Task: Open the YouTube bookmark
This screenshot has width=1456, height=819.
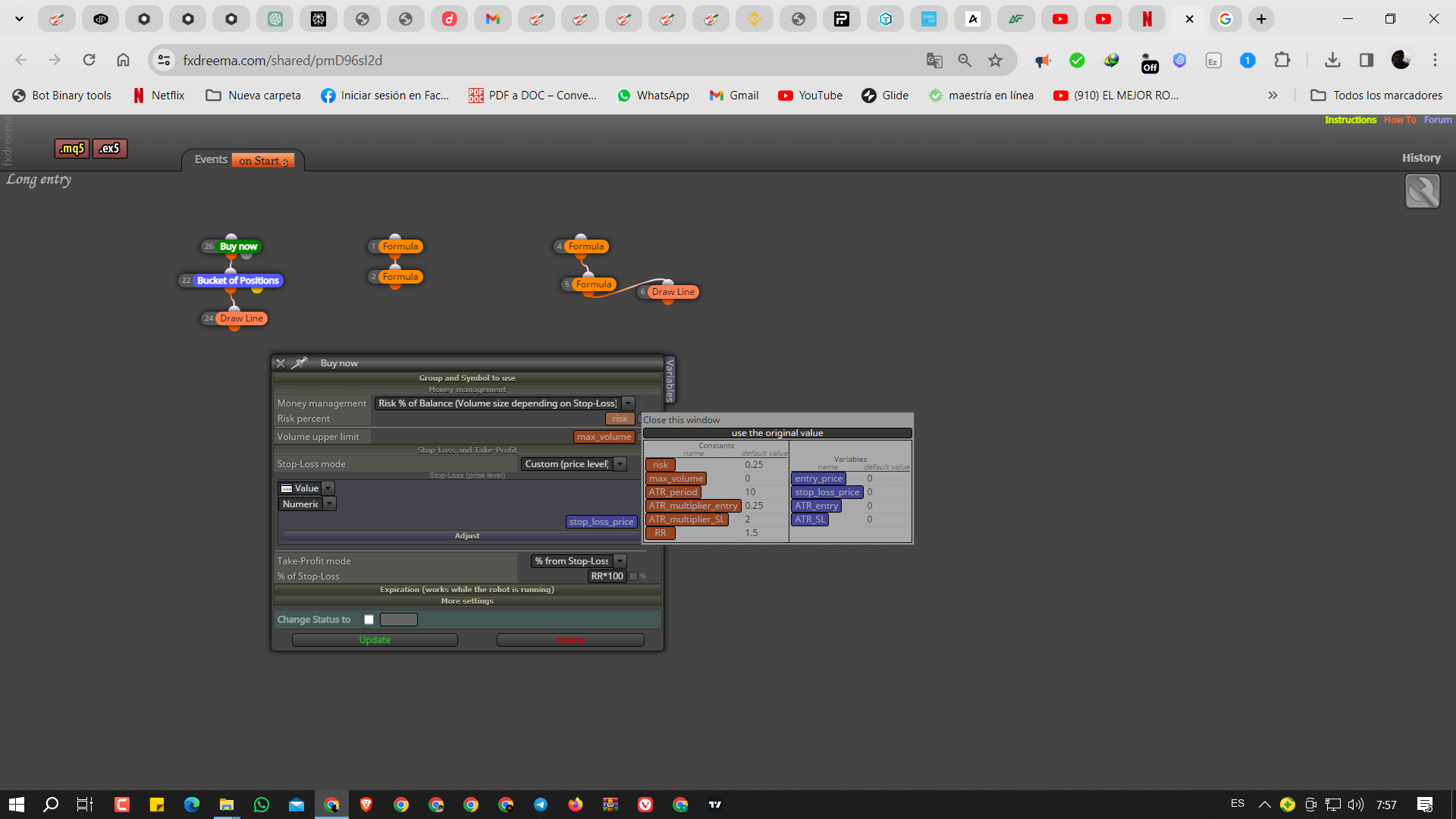Action: pyautogui.click(x=810, y=96)
